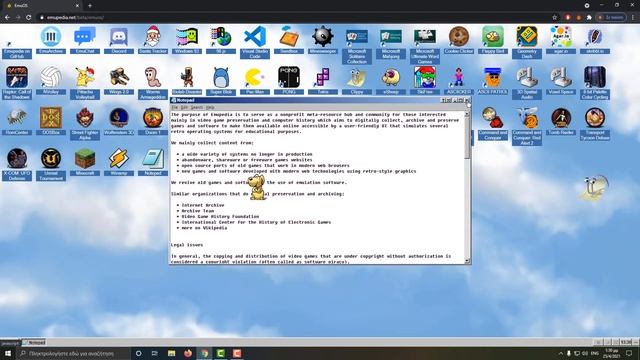Open the Windows Start menu
This screenshot has width=640, height=360.
(8, 353)
